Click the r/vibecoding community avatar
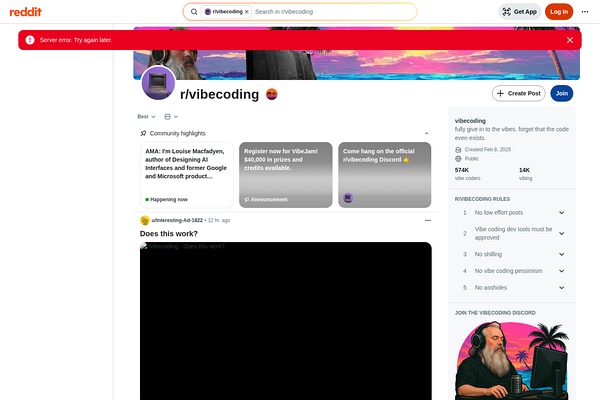This screenshot has width=600, height=400. click(158, 84)
